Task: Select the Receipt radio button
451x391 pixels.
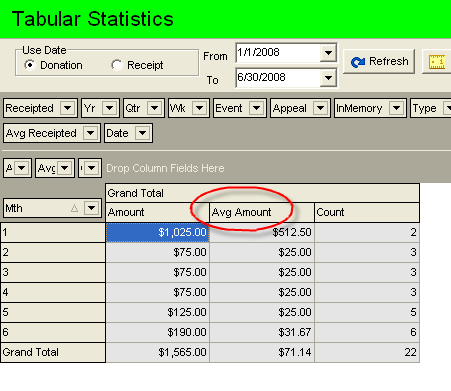Action: tap(117, 65)
